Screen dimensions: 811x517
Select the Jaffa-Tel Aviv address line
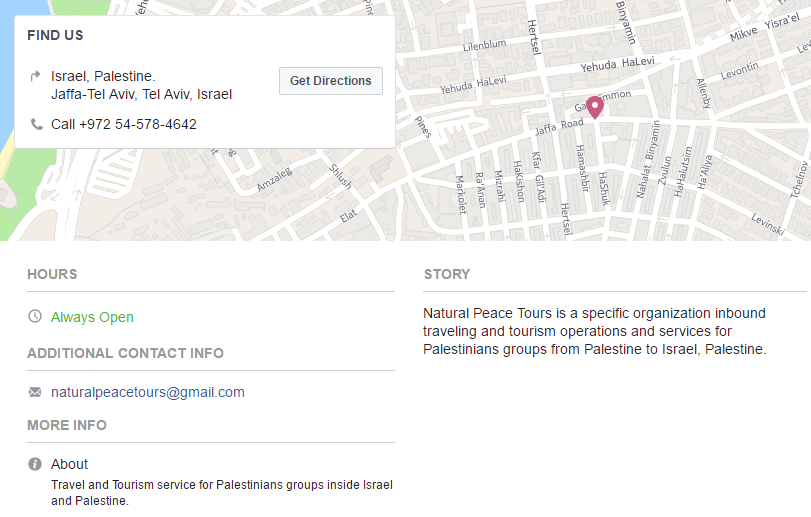pyautogui.click(x=141, y=94)
